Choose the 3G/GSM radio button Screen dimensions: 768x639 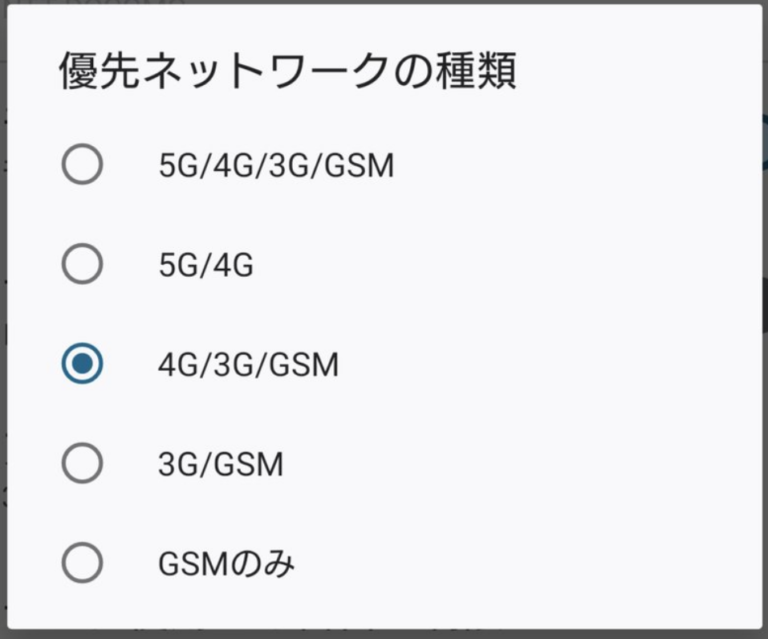coord(82,463)
